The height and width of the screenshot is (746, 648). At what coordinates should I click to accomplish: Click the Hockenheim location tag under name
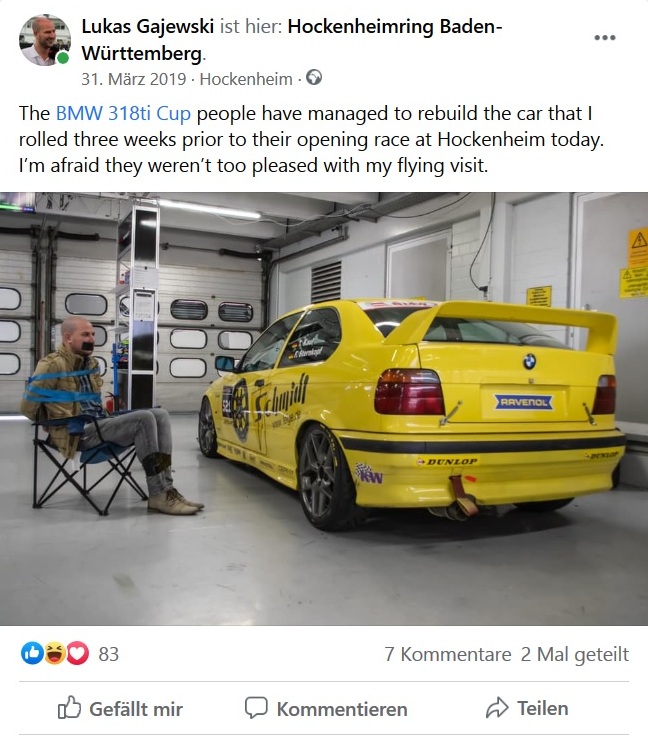(246, 79)
